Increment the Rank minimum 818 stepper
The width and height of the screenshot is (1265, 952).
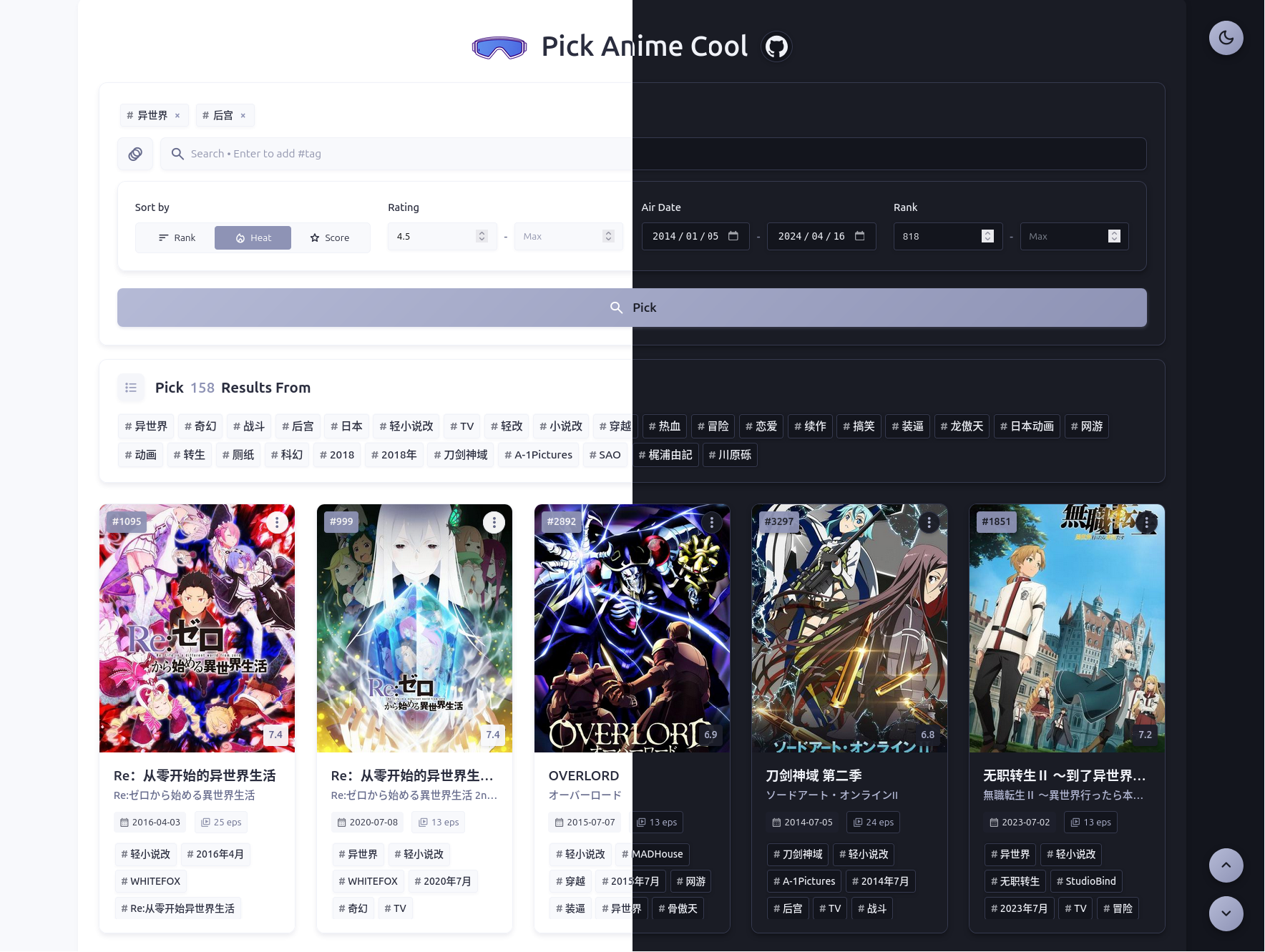pyautogui.click(x=987, y=232)
